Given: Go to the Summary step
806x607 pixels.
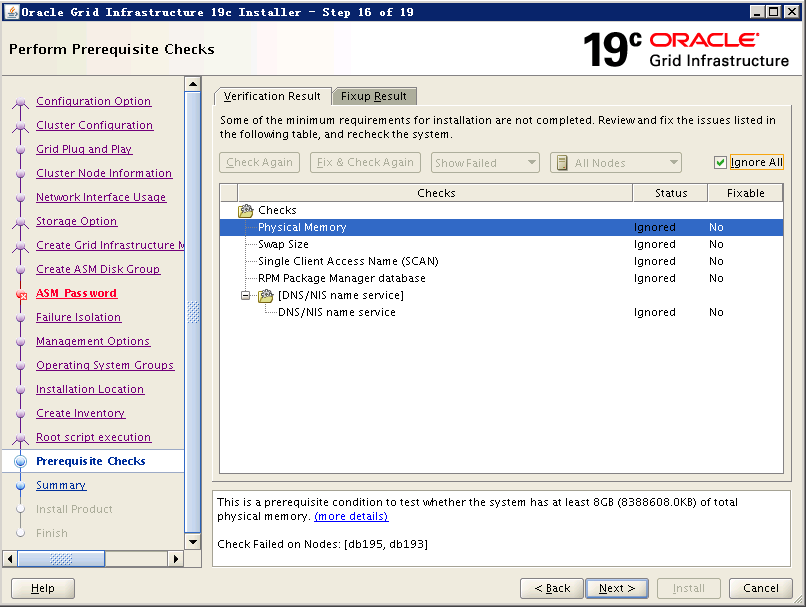Looking at the screenshot, I should coord(61,485).
